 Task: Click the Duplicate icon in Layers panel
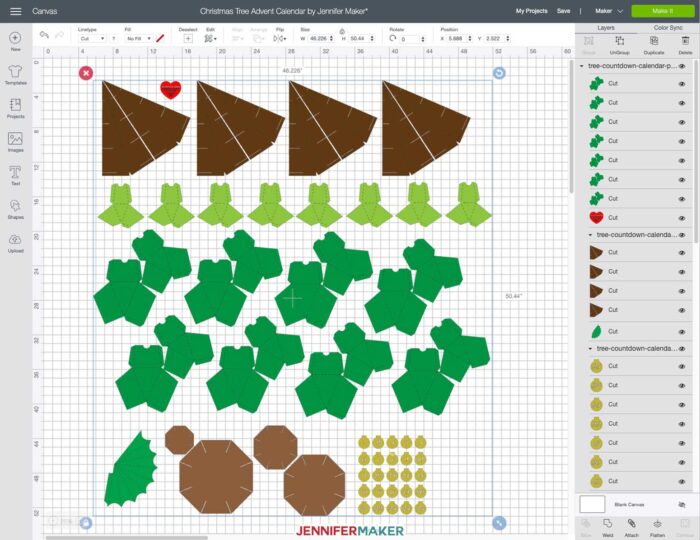[654, 41]
